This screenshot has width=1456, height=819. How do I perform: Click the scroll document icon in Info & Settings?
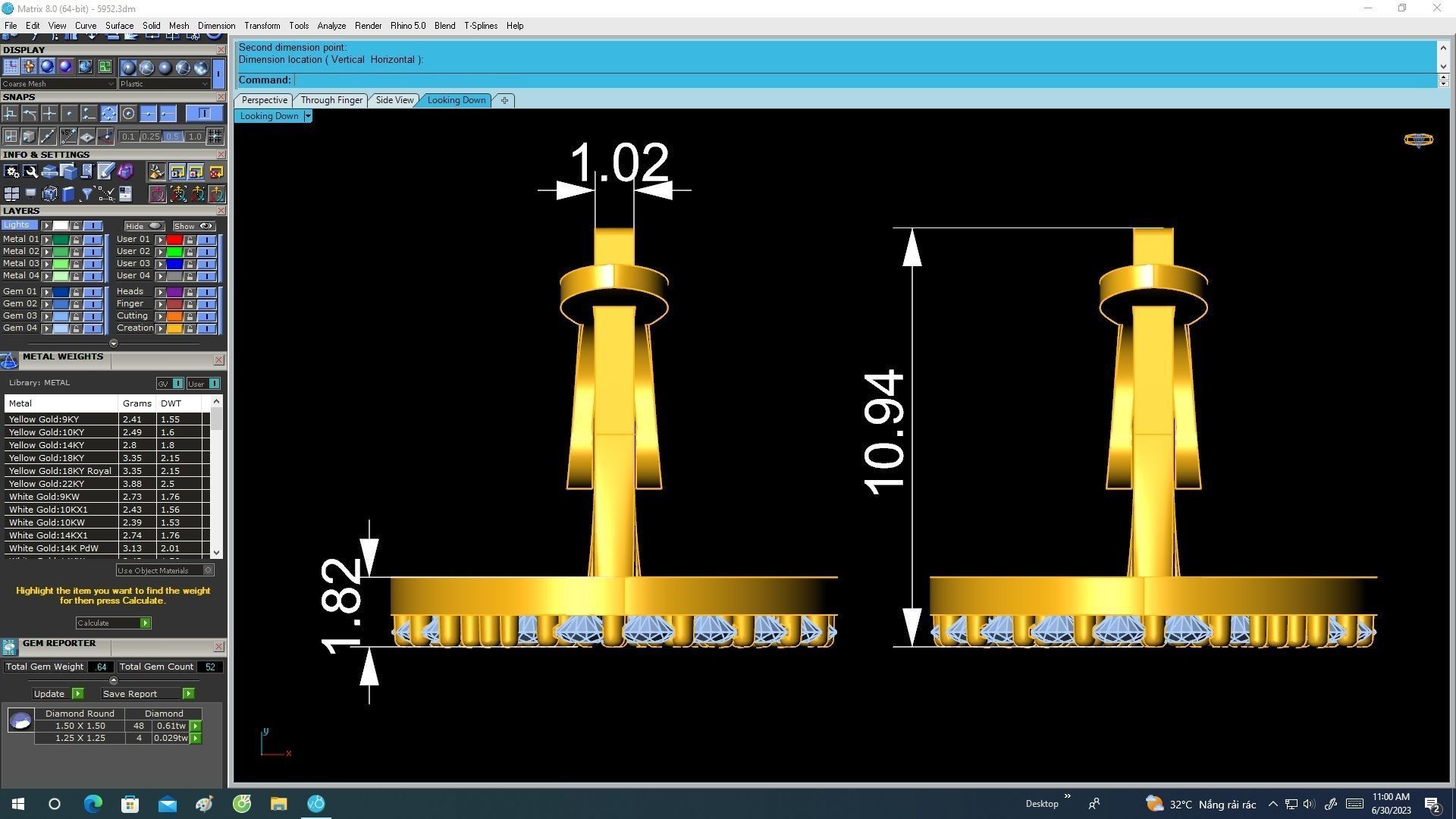point(87,171)
